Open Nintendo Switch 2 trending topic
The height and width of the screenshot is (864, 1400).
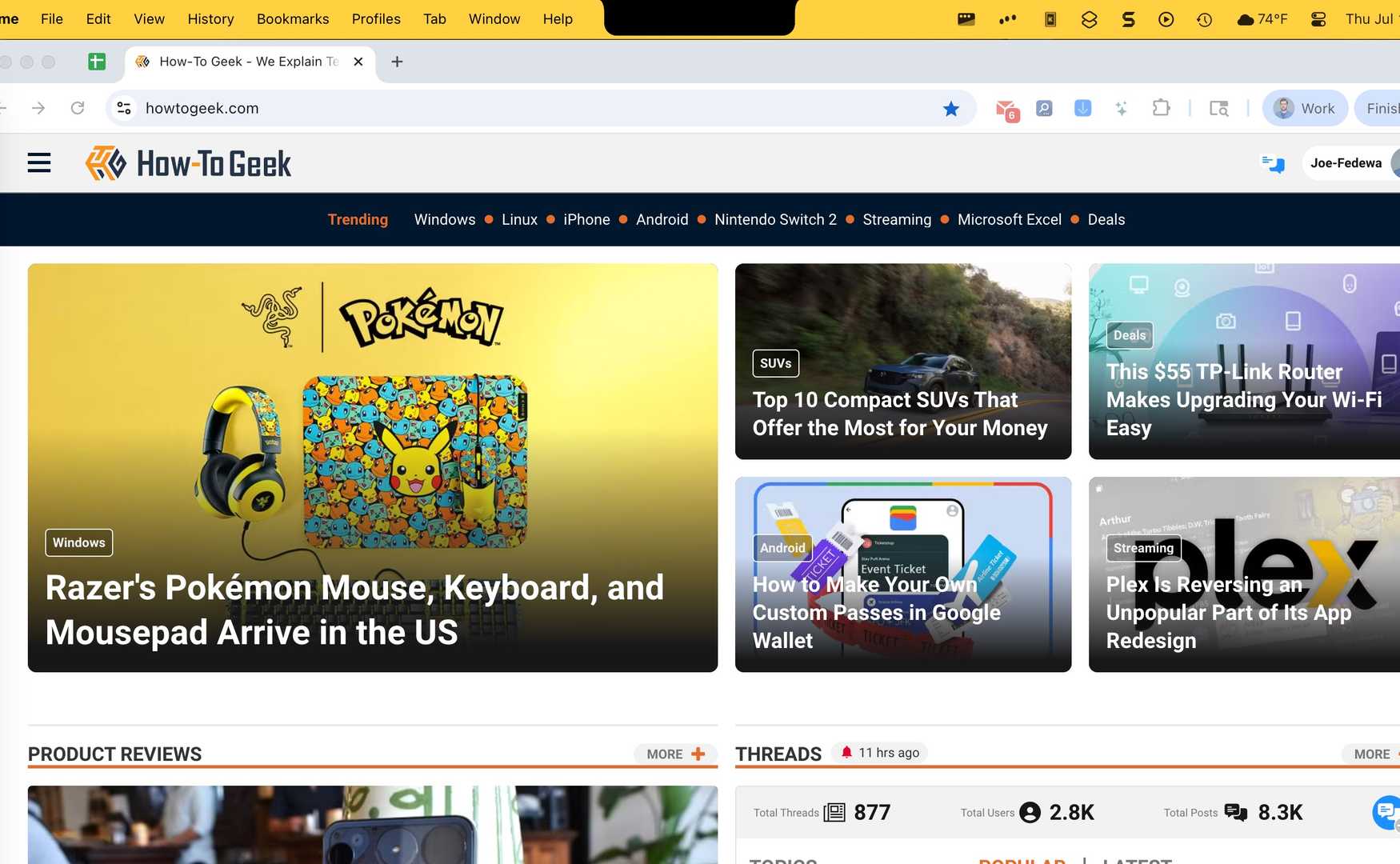(x=775, y=219)
